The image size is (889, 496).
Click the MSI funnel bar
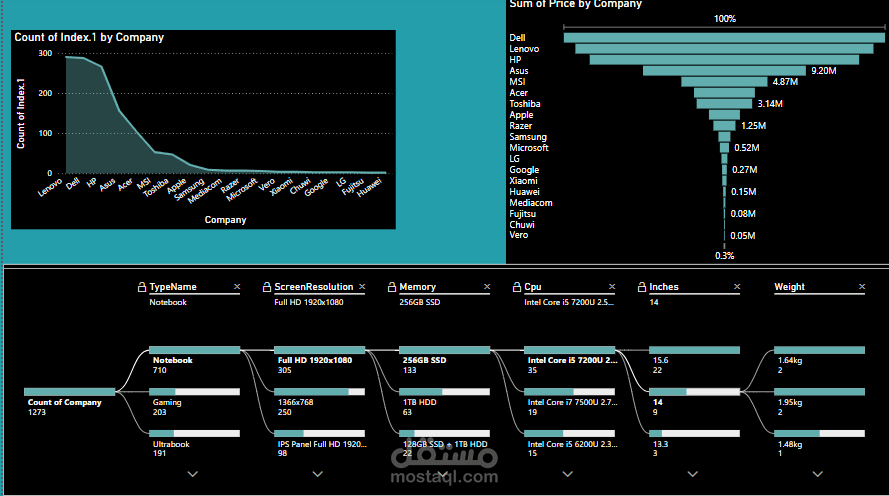tap(724, 82)
